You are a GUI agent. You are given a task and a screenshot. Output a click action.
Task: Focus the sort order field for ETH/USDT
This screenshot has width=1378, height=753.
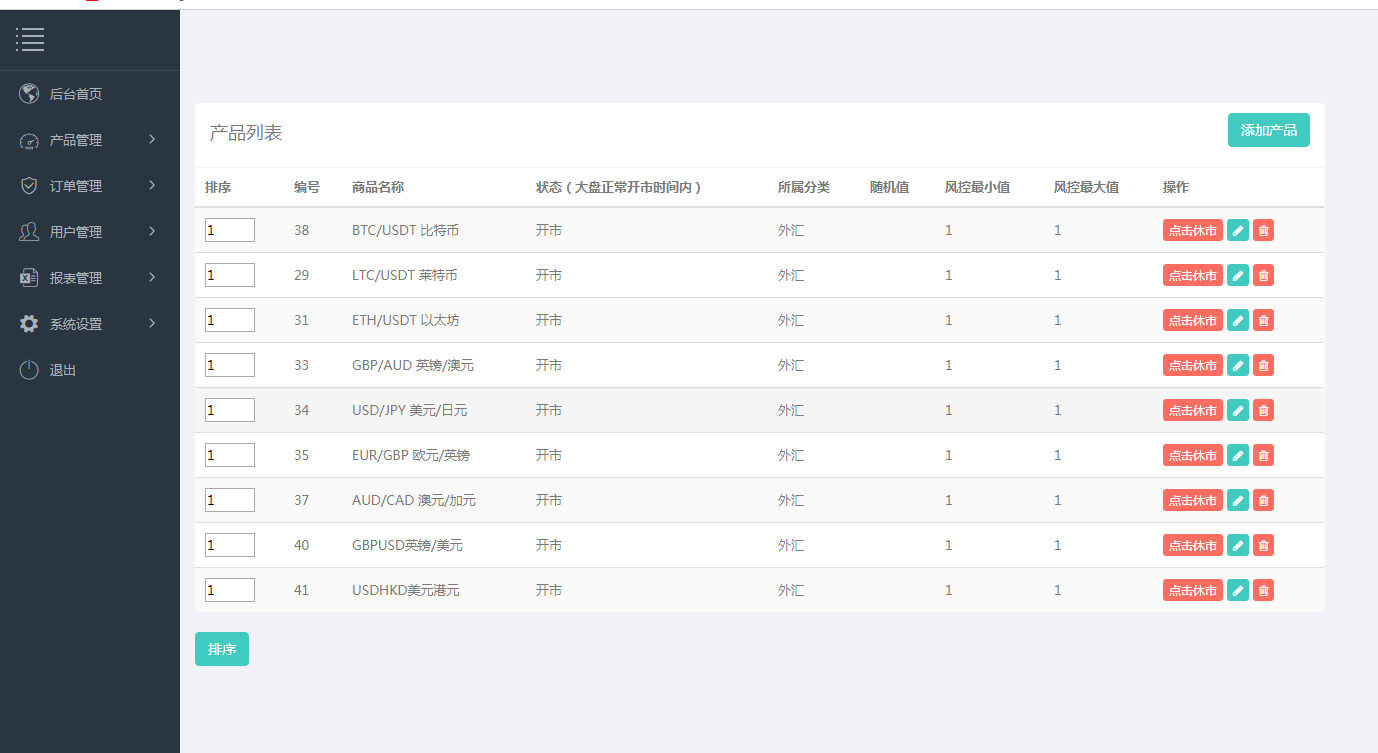coord(230,320)
